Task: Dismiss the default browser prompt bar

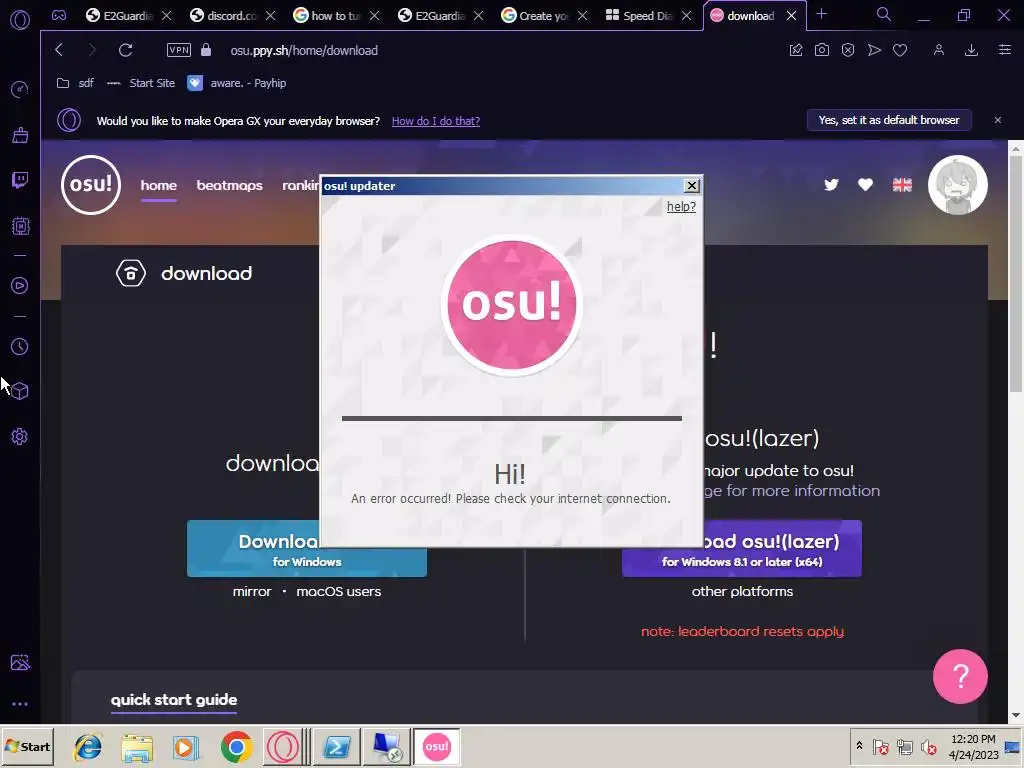Action: coord(998,120)
